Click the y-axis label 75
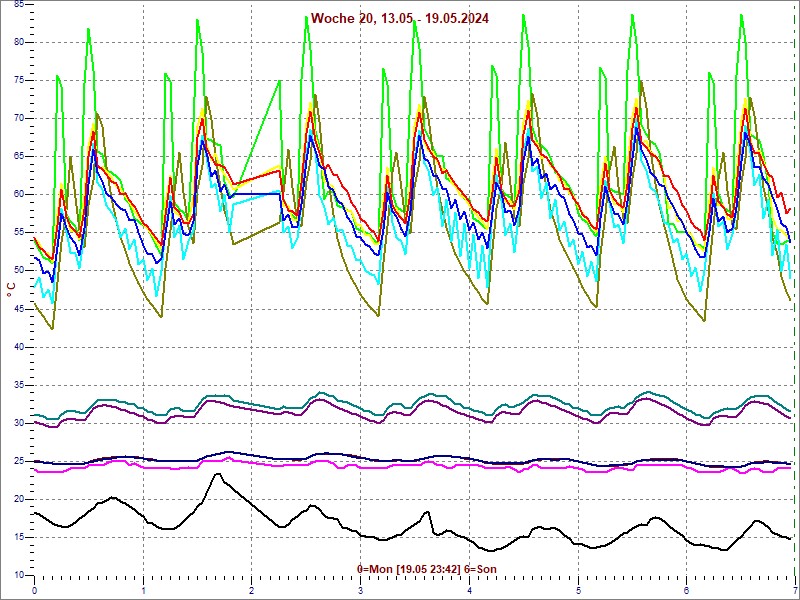 pos(18,81)
